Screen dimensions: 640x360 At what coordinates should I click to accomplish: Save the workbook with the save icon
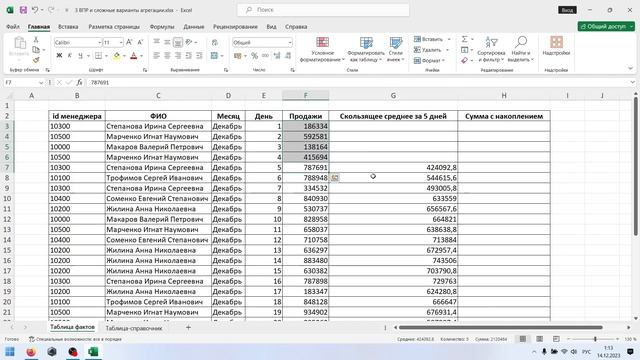pos(23,10)
